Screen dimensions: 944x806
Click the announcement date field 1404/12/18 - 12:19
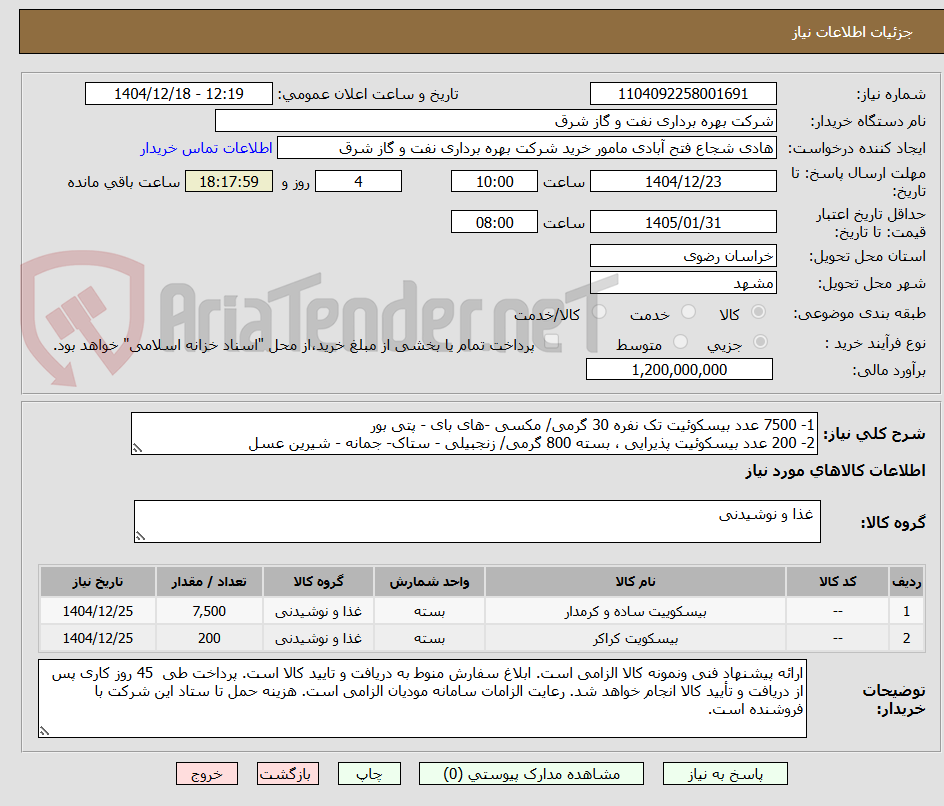point(179,94)
